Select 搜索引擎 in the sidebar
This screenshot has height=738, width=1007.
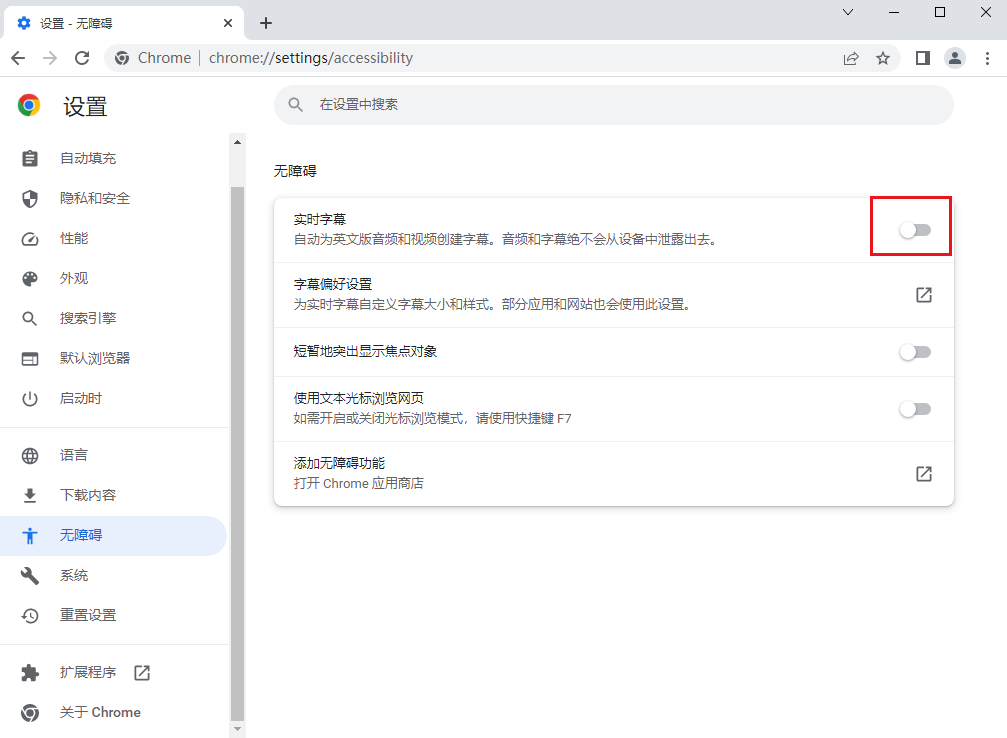[x=113, y=318]
